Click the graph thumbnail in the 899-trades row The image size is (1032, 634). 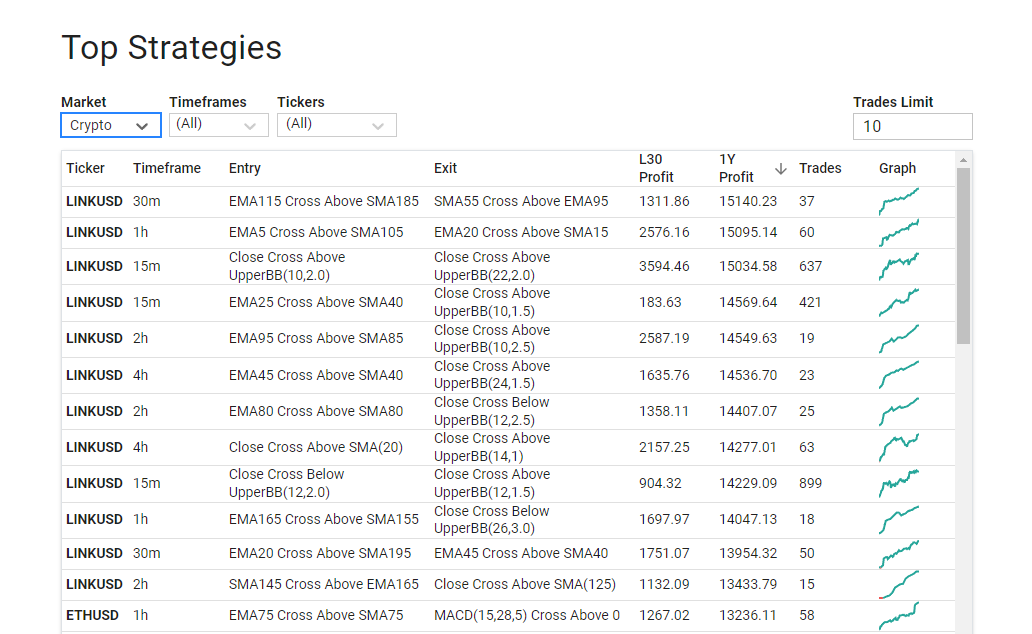[x=899, y=484]
